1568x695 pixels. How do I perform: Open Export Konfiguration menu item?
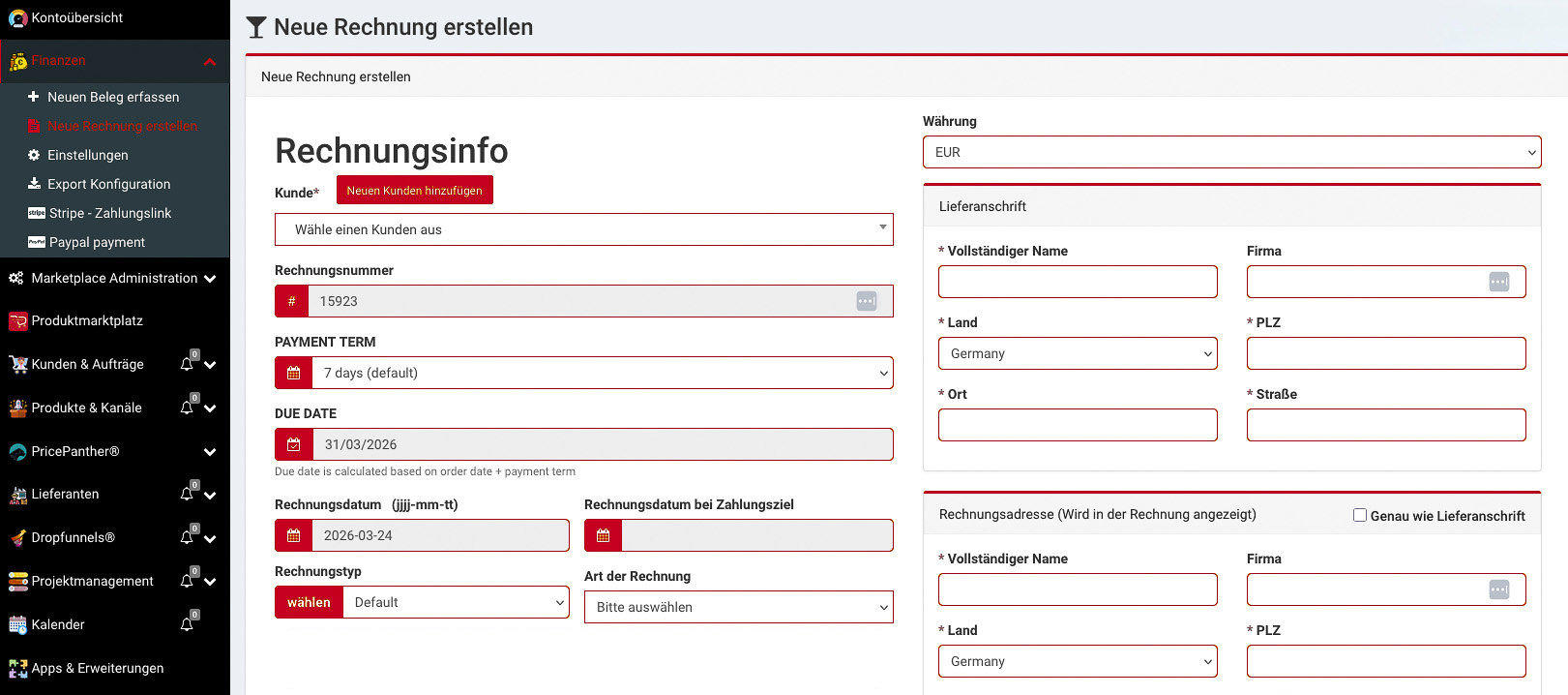coord(108,184)
